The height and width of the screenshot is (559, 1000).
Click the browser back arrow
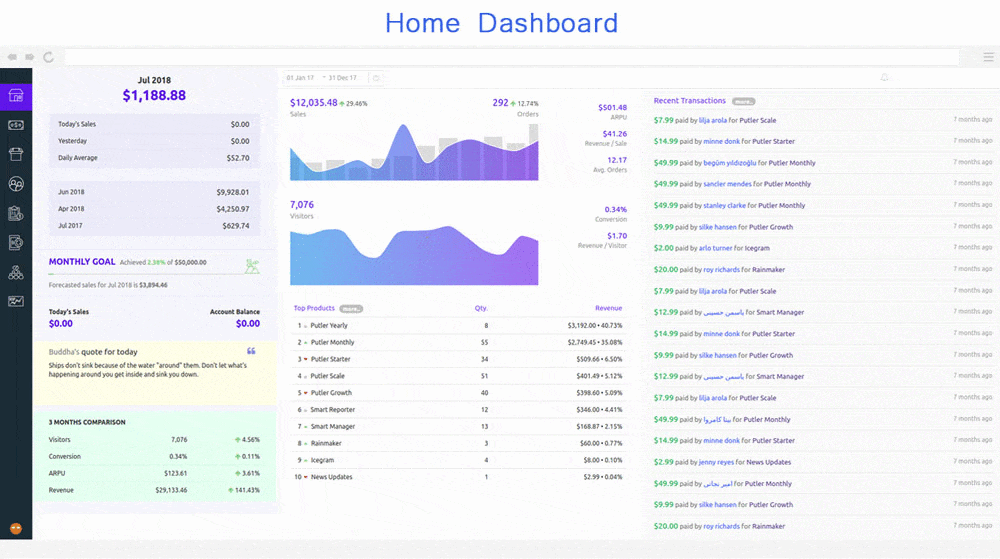(x=12, y=57)
